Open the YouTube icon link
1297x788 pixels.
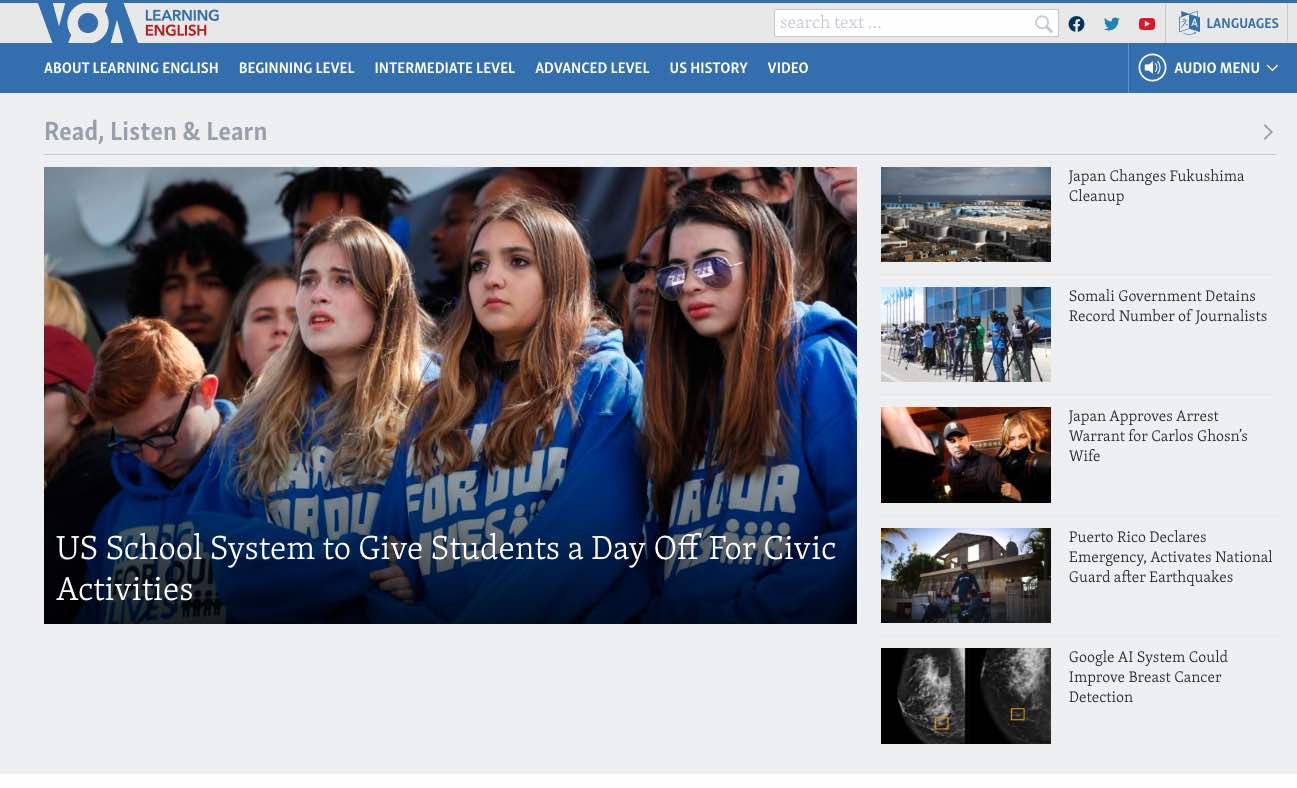(1147, 24)
